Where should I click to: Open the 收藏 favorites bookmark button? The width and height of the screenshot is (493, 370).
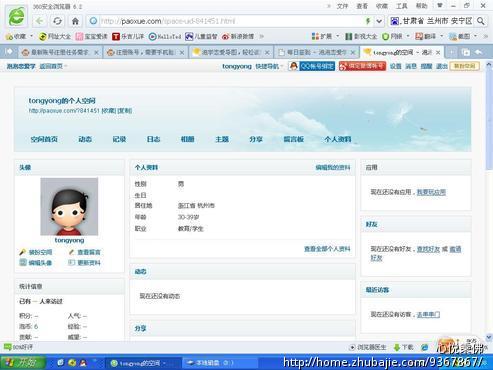(x=19, y=36)
